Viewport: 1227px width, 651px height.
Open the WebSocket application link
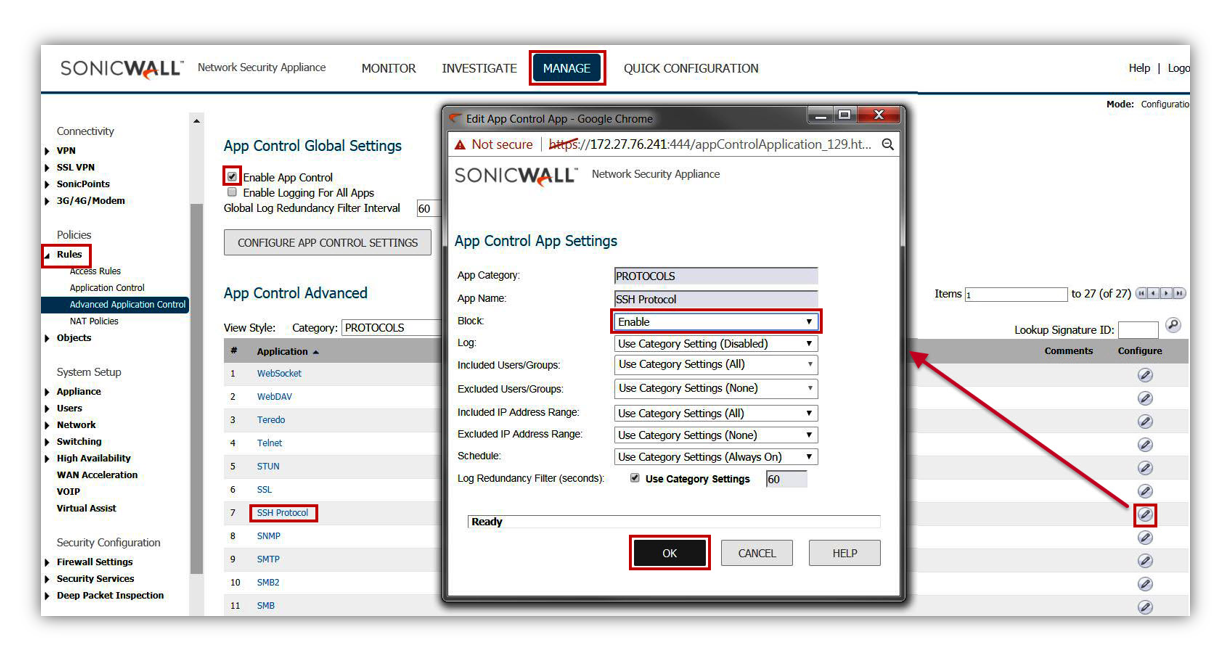[x=279, y=374]
